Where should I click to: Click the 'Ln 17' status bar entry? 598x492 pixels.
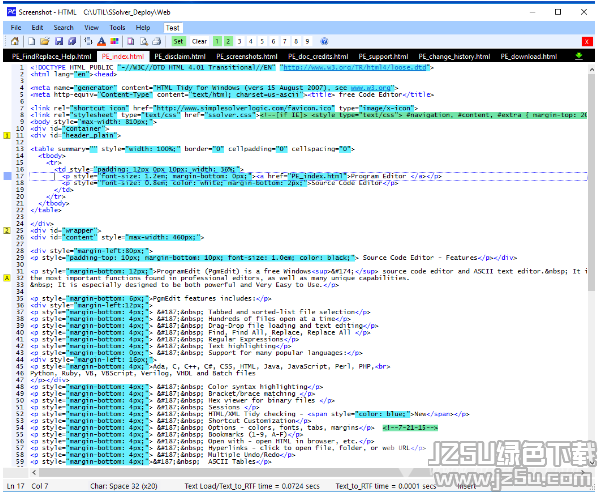click(15, 486)
